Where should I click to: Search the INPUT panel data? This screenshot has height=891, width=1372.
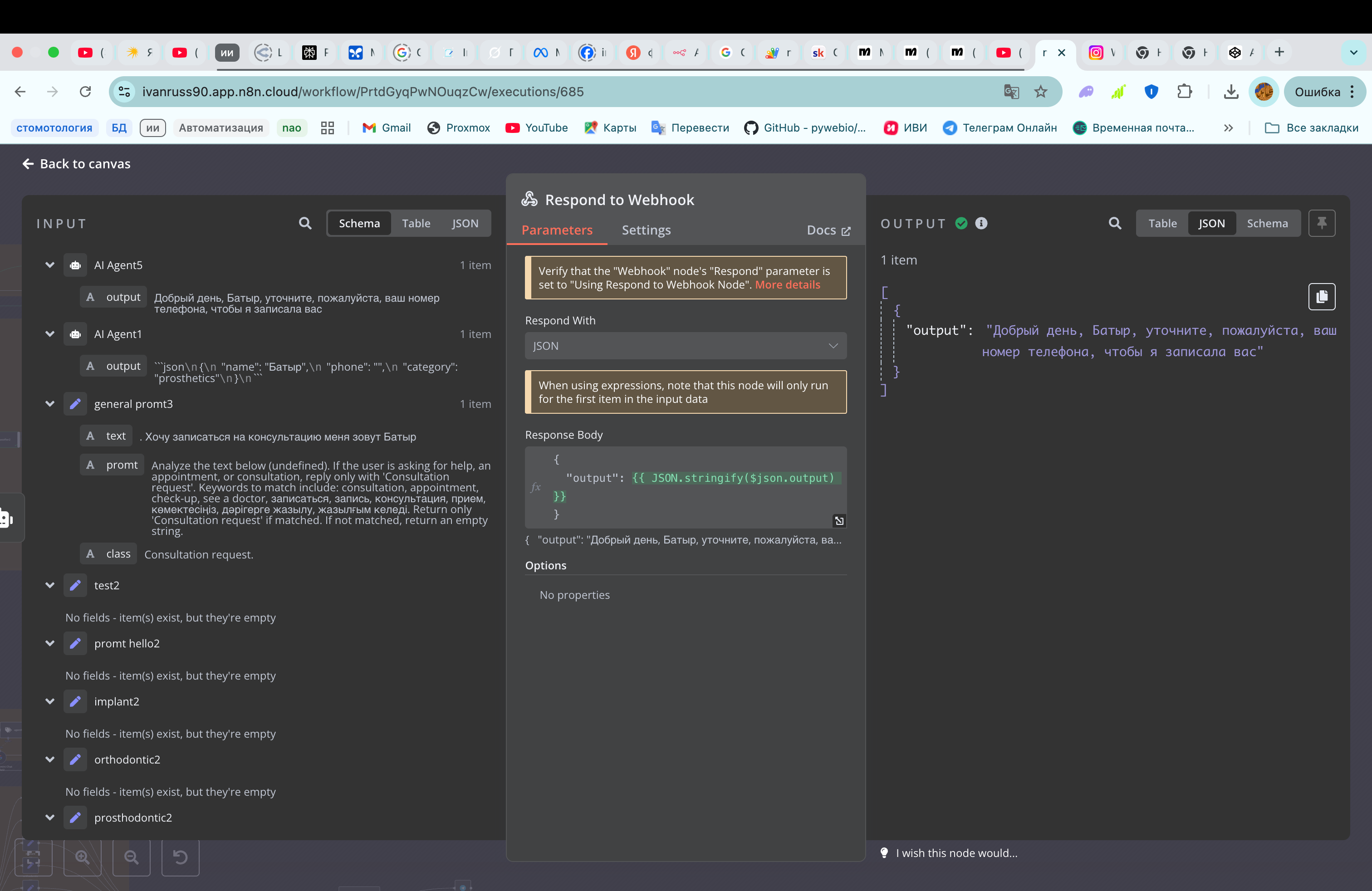(x=305, y=223)
